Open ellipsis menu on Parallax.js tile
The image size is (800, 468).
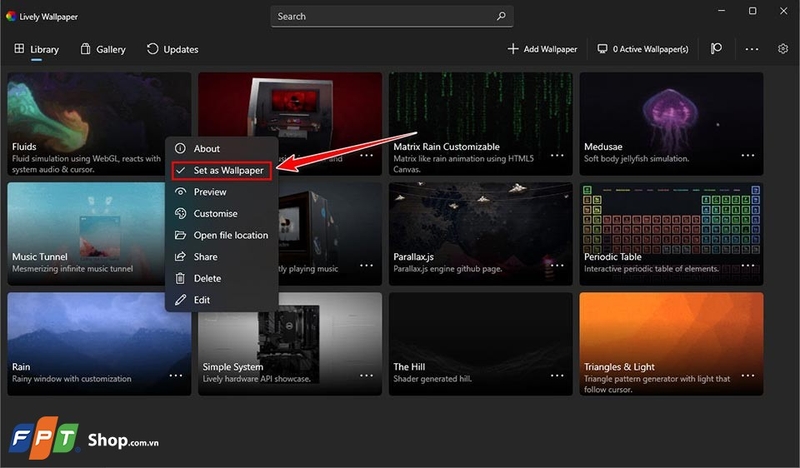click(x=557, y=265)
